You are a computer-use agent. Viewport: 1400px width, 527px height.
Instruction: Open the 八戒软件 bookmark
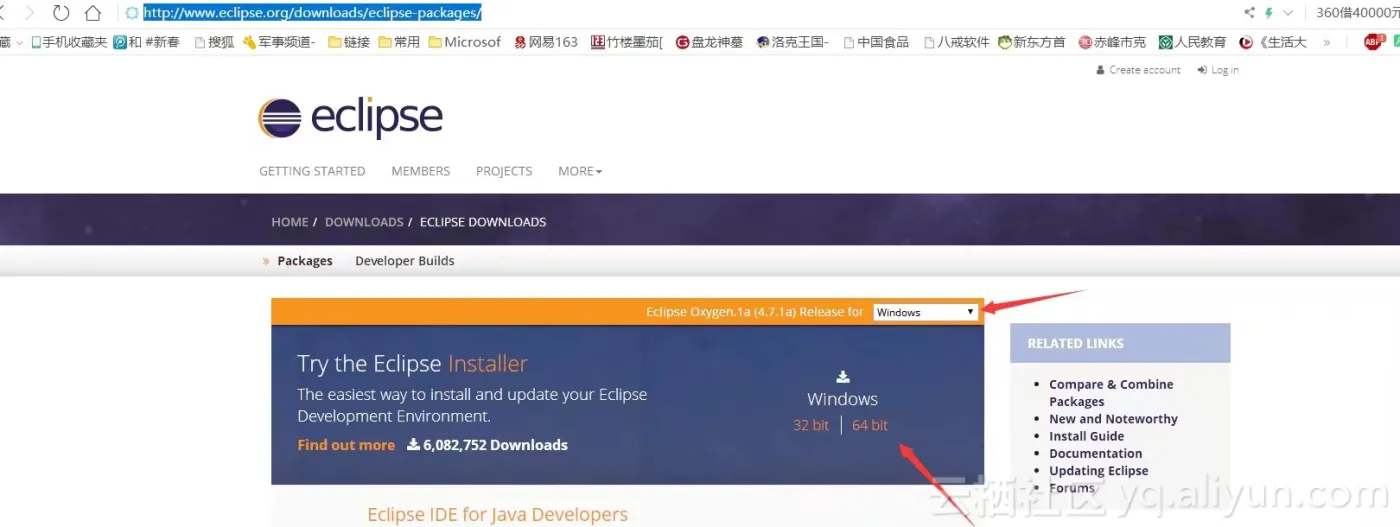coord(956,42)
